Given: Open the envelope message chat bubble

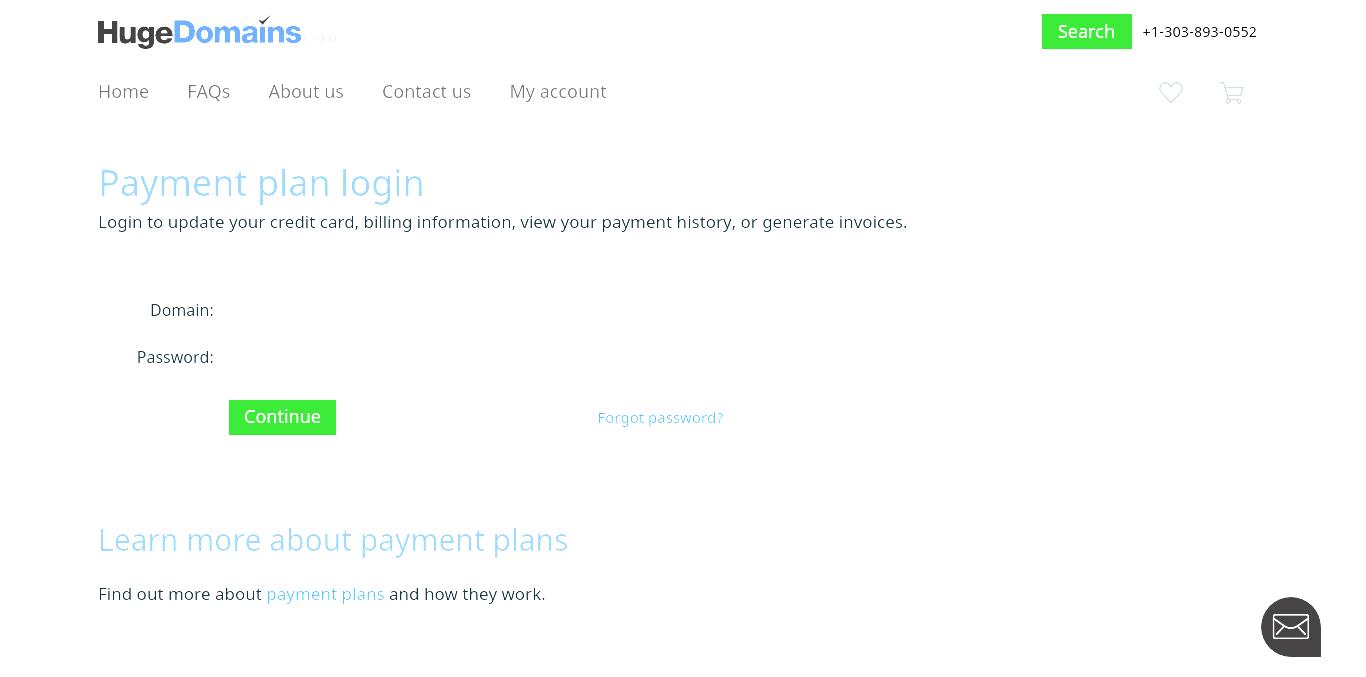Looking at the screenshot, I should click(1291, 627).
